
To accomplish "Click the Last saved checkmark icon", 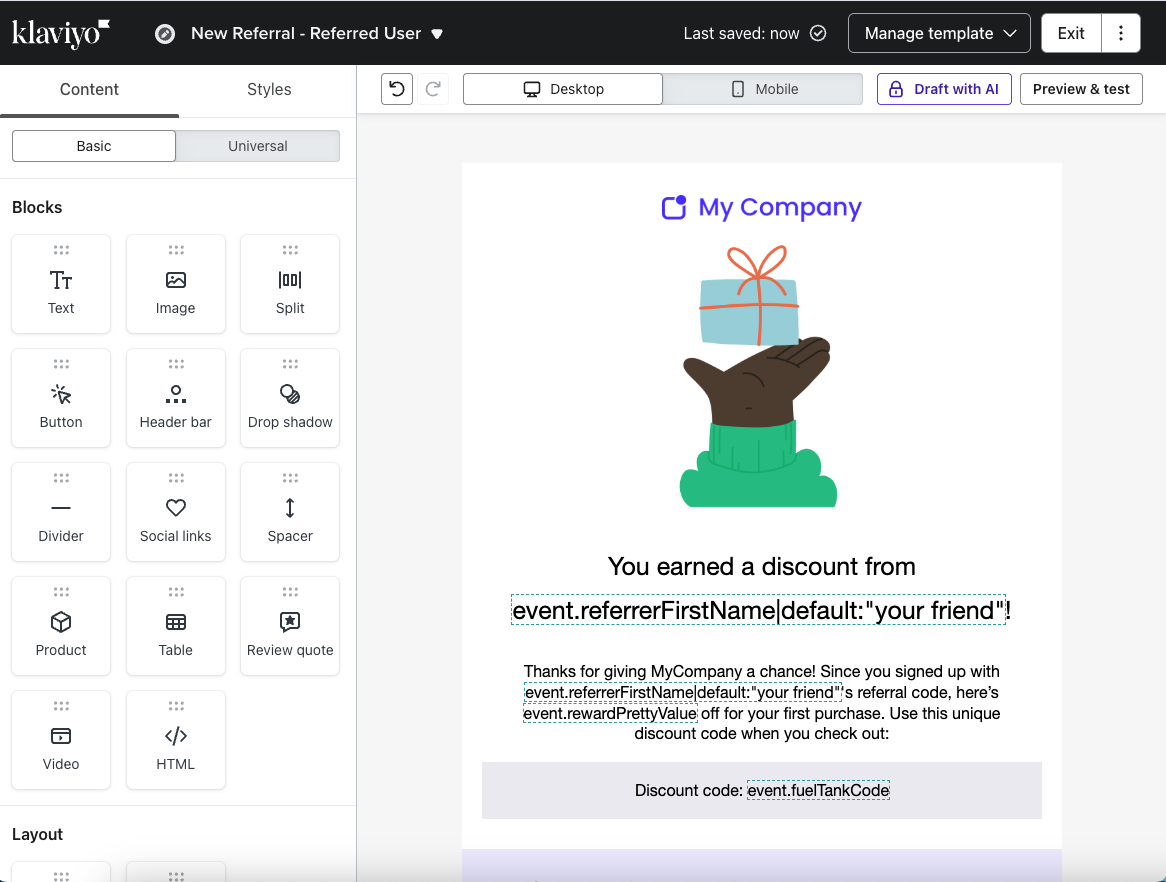I will coord(818,33).
